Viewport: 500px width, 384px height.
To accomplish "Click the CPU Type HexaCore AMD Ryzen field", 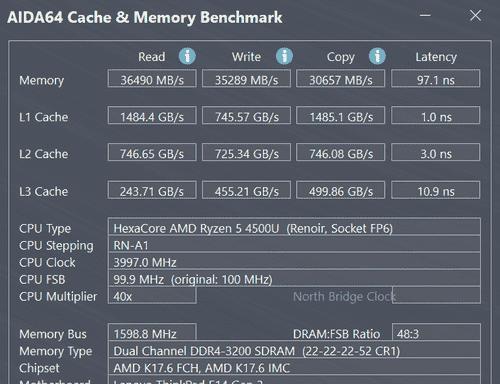I will 294,227.
